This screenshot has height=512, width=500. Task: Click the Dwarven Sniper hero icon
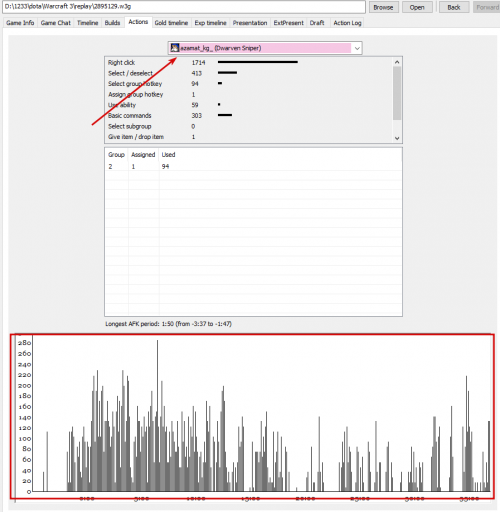[x=175, y=48]
